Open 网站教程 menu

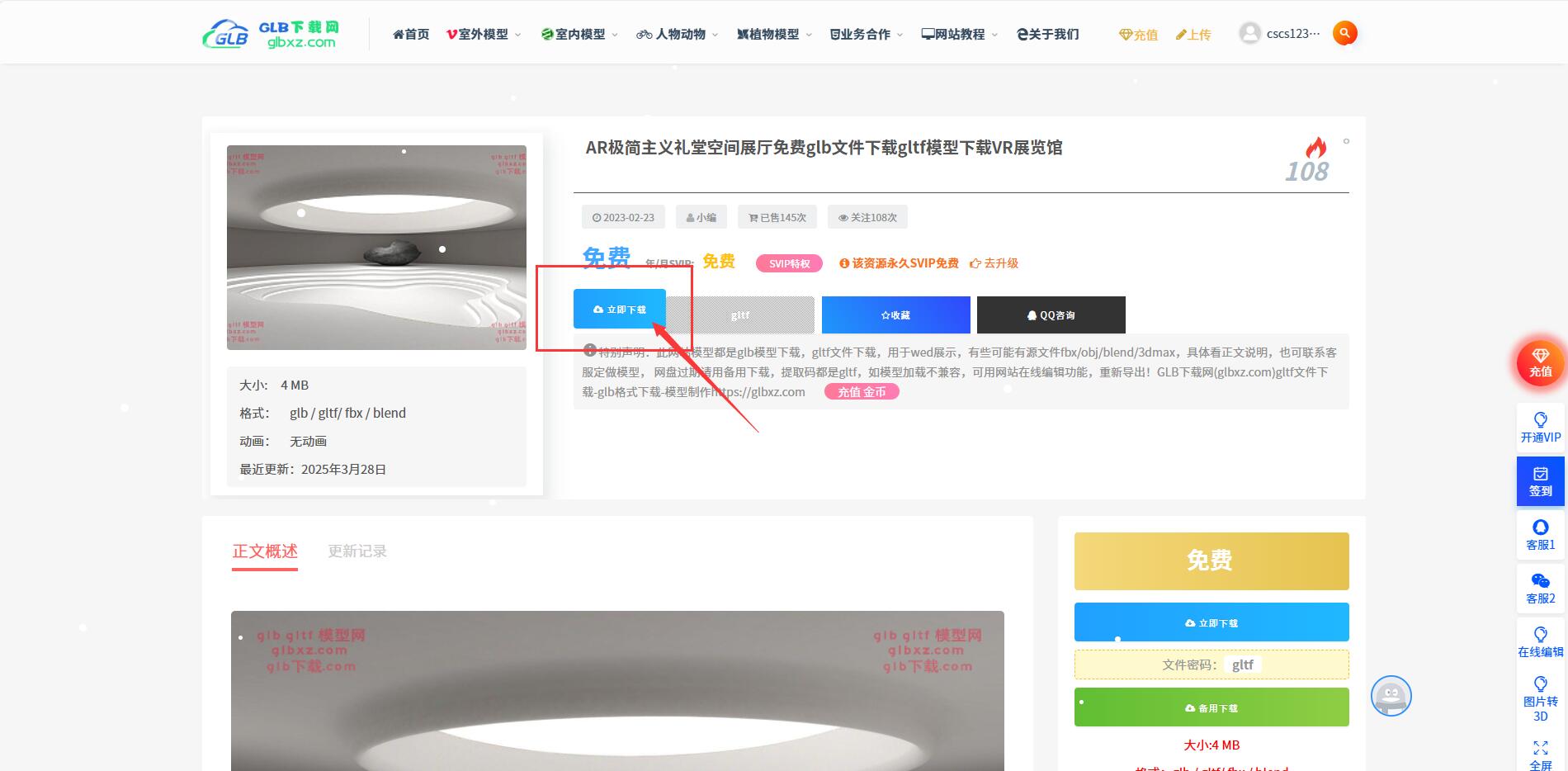pos(953,34)
